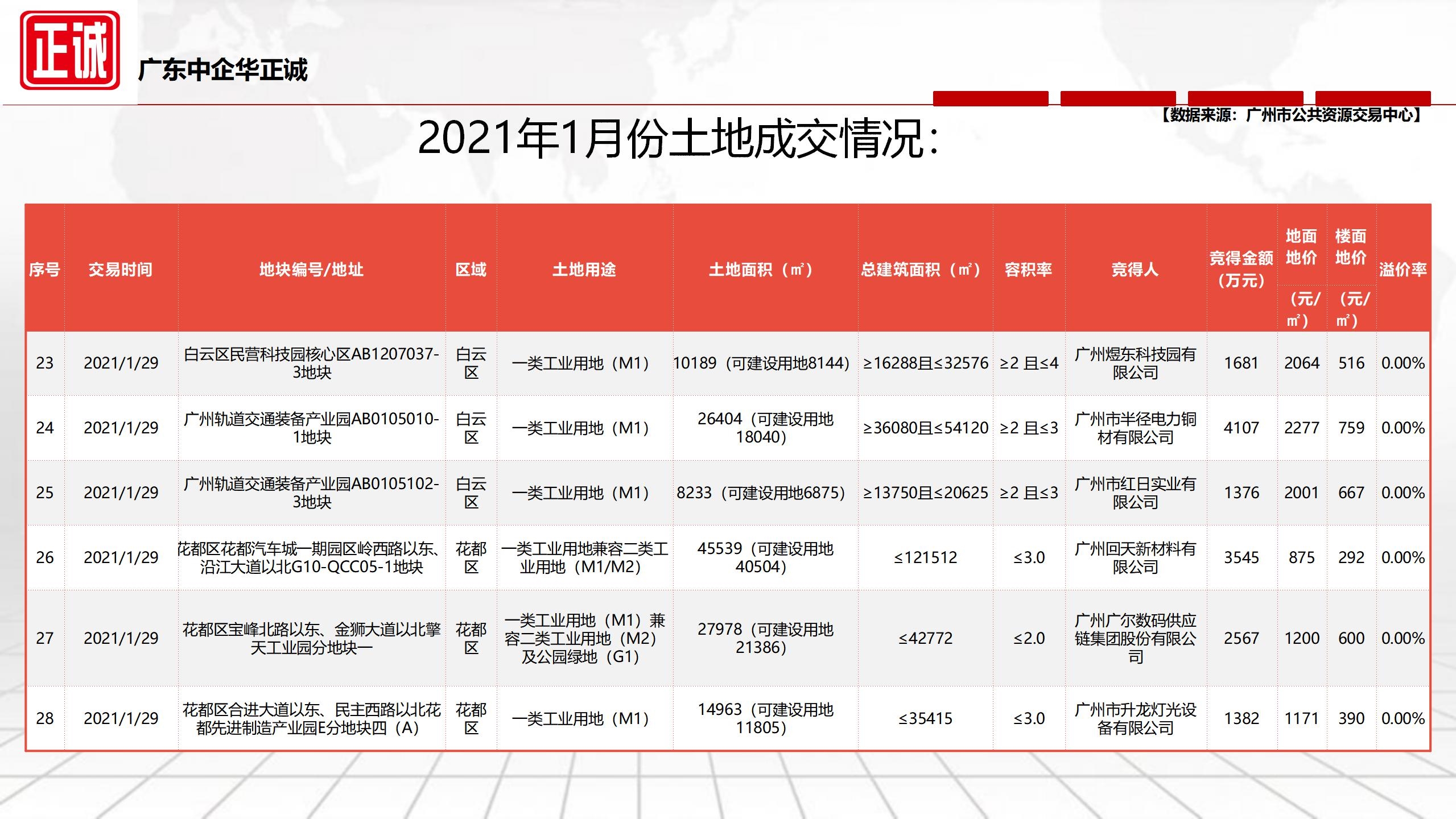This screenshot has height=819, width=1456.
Task: Click the first red bar in header
Action: tap(990, 98)
